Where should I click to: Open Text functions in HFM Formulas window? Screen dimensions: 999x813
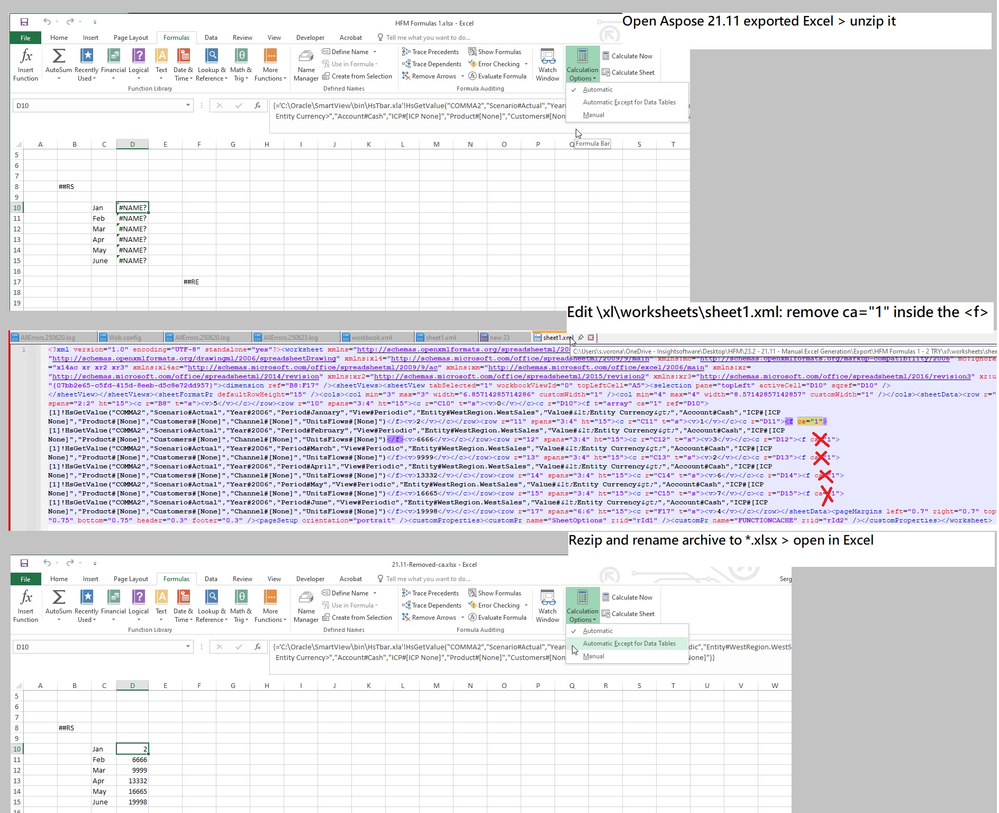pos(161,65)
